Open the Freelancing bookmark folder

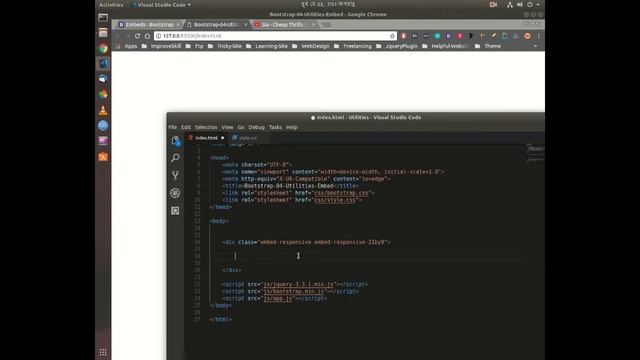pyautogui.click(x=353, y=46)
